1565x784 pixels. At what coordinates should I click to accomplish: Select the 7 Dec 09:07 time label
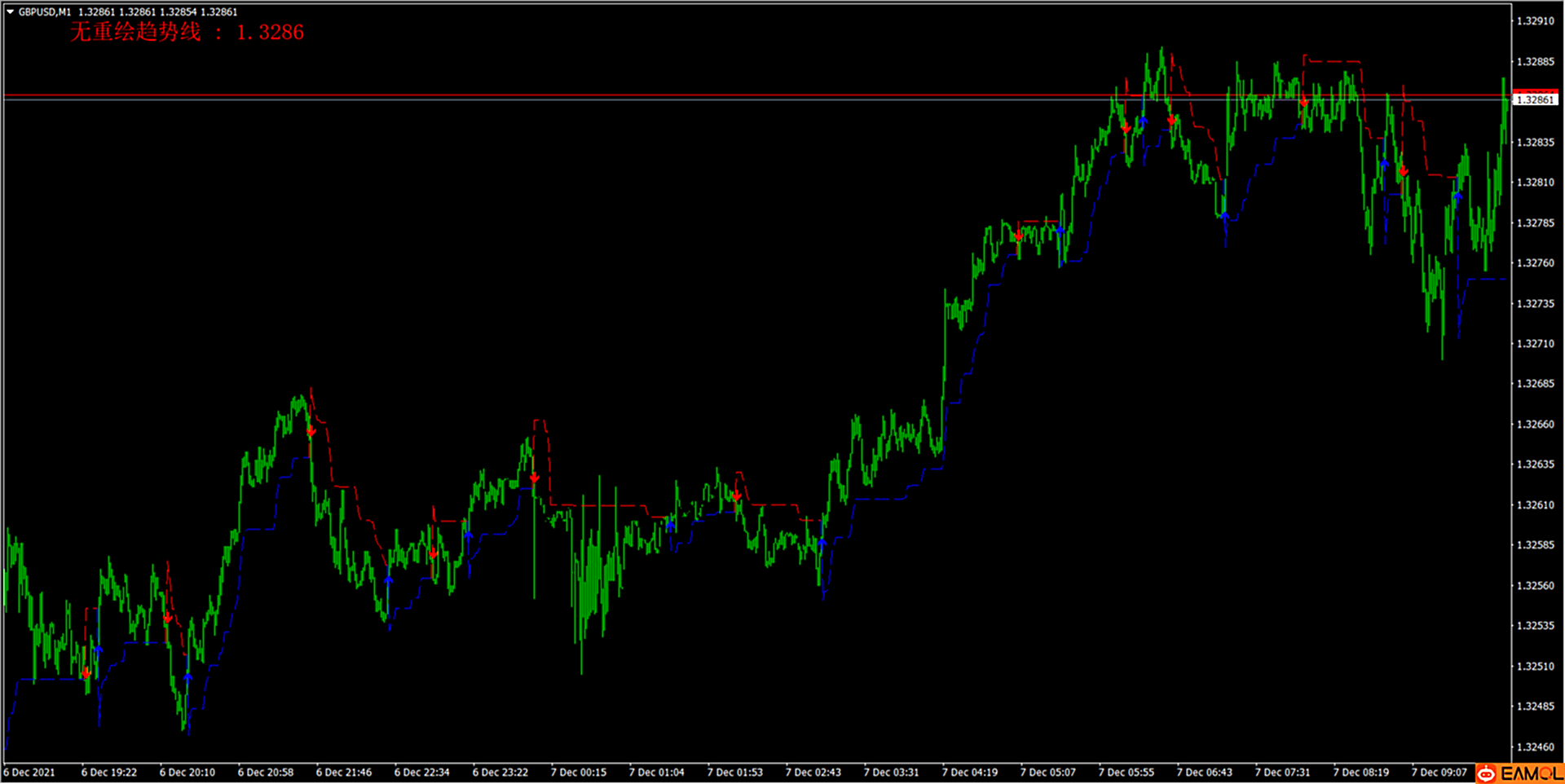[x=1439, y=772]
